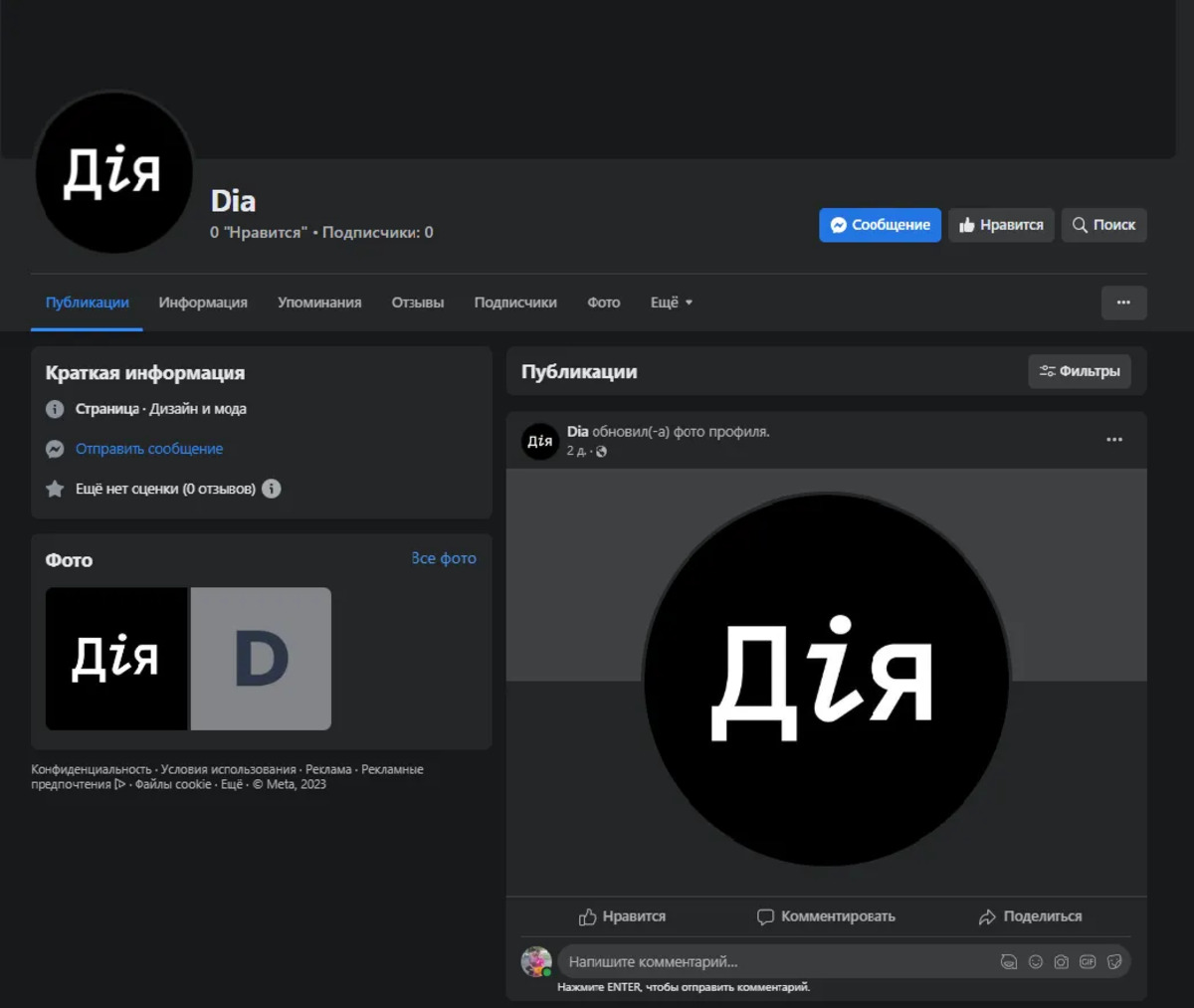Open the emoji picker in comment box
Image resolution: width=1194 pixels, height=1008 pixels.
point(1036,962)
